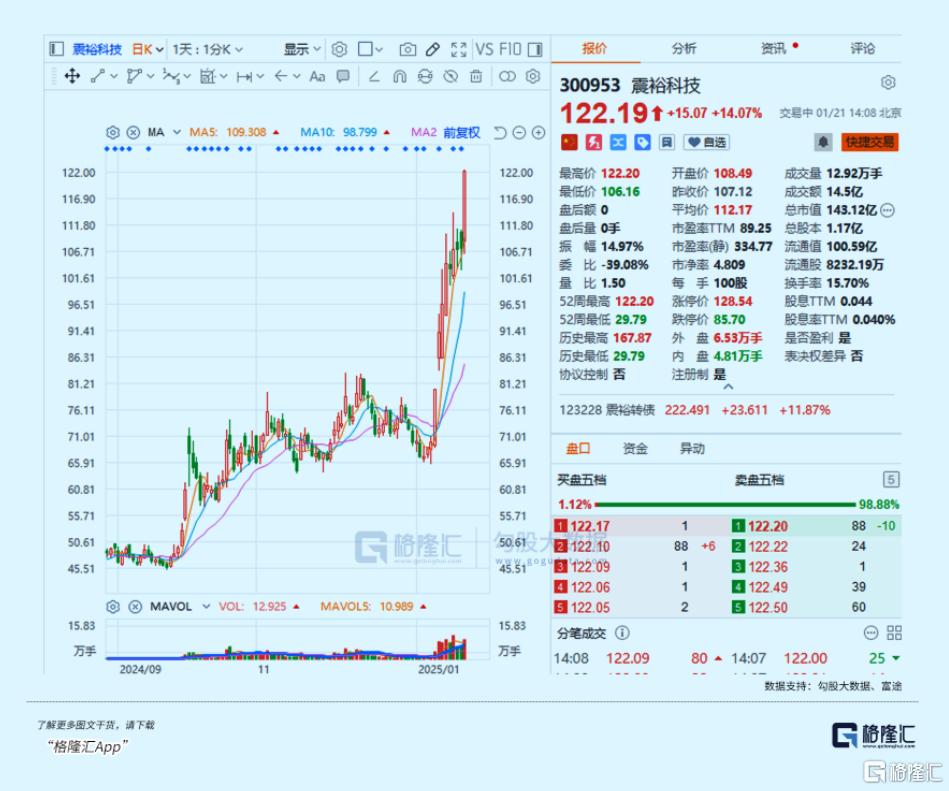949x791 pixels.
Task: Open drawing toolbar settings gear
Action: point(533,76)
